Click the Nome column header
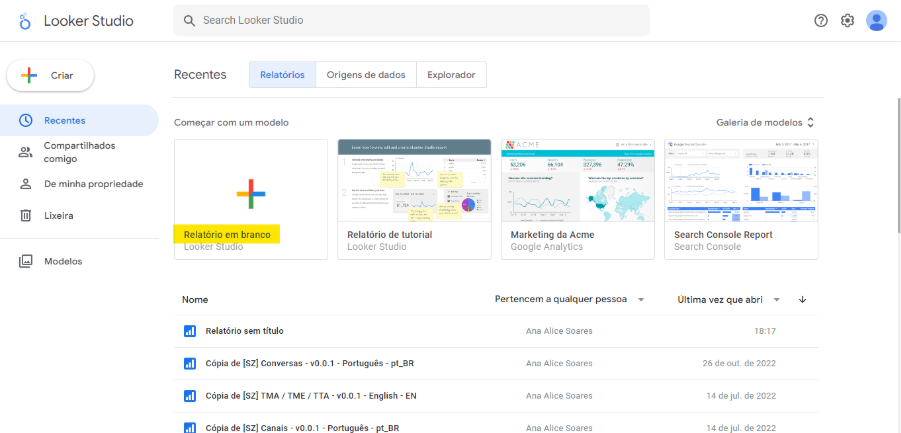Viewport: 901px width, 433px height. click(x=195, y=300)
